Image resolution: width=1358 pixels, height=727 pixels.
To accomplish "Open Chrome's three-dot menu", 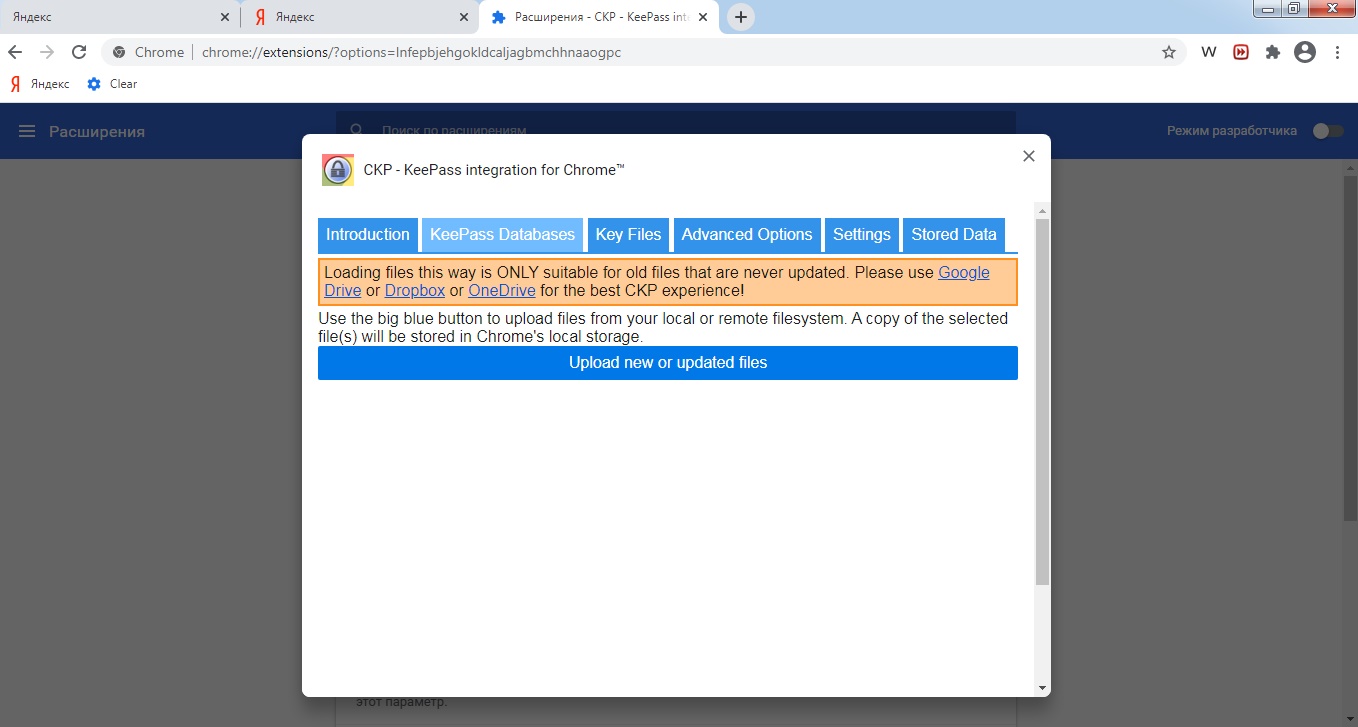I will (1337, 52).
